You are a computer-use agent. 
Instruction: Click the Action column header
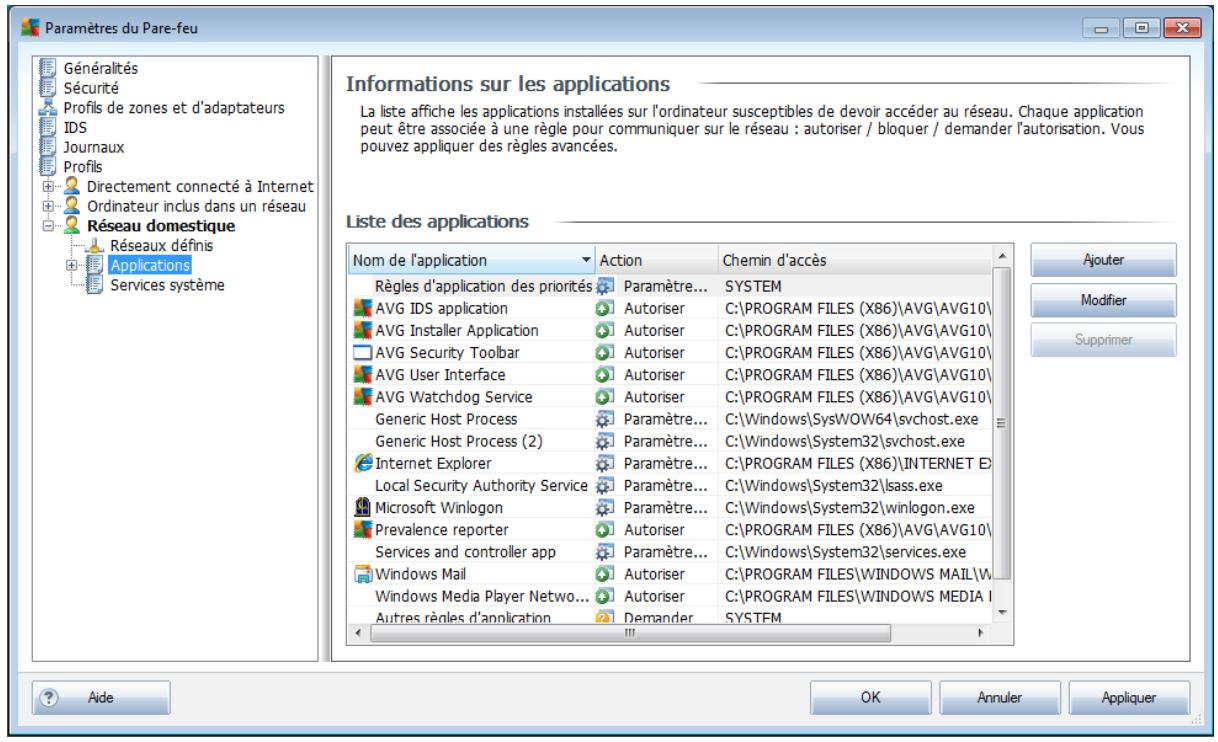[655, 260]
